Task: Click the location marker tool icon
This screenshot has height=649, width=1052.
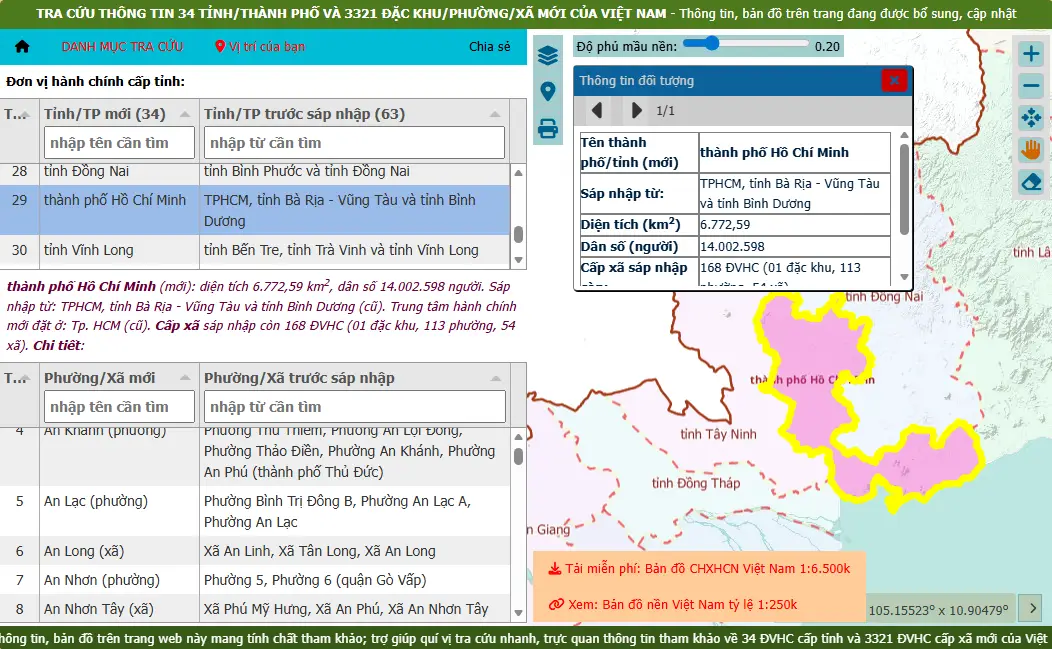Action: point(547,92)
